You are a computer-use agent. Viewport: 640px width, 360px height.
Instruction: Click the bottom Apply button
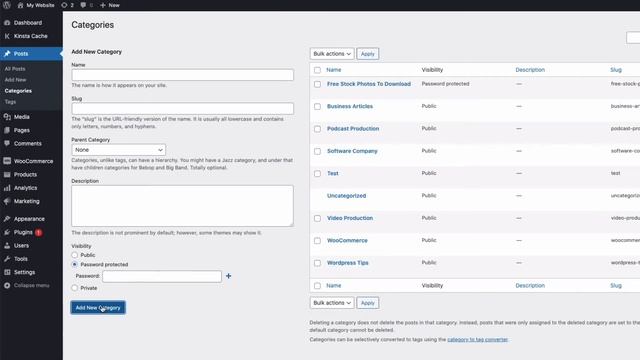368,303
